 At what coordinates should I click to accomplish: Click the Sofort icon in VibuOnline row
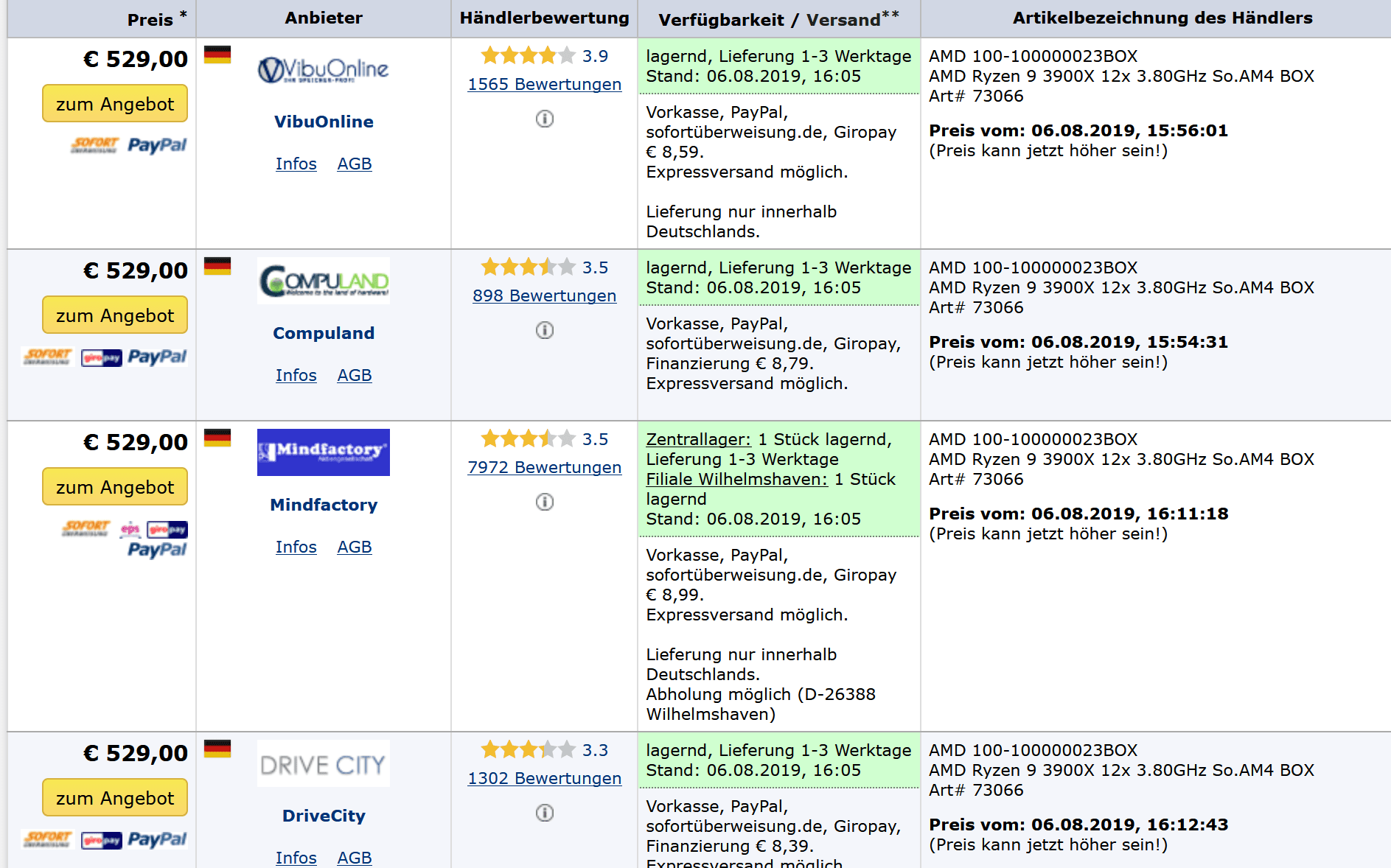(95, 145)
